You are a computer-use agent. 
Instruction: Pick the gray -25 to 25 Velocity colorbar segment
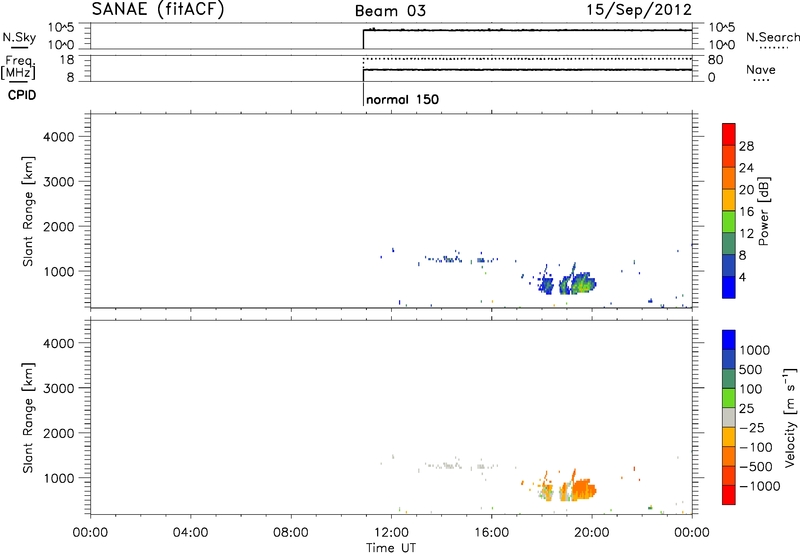pos(729,417)
